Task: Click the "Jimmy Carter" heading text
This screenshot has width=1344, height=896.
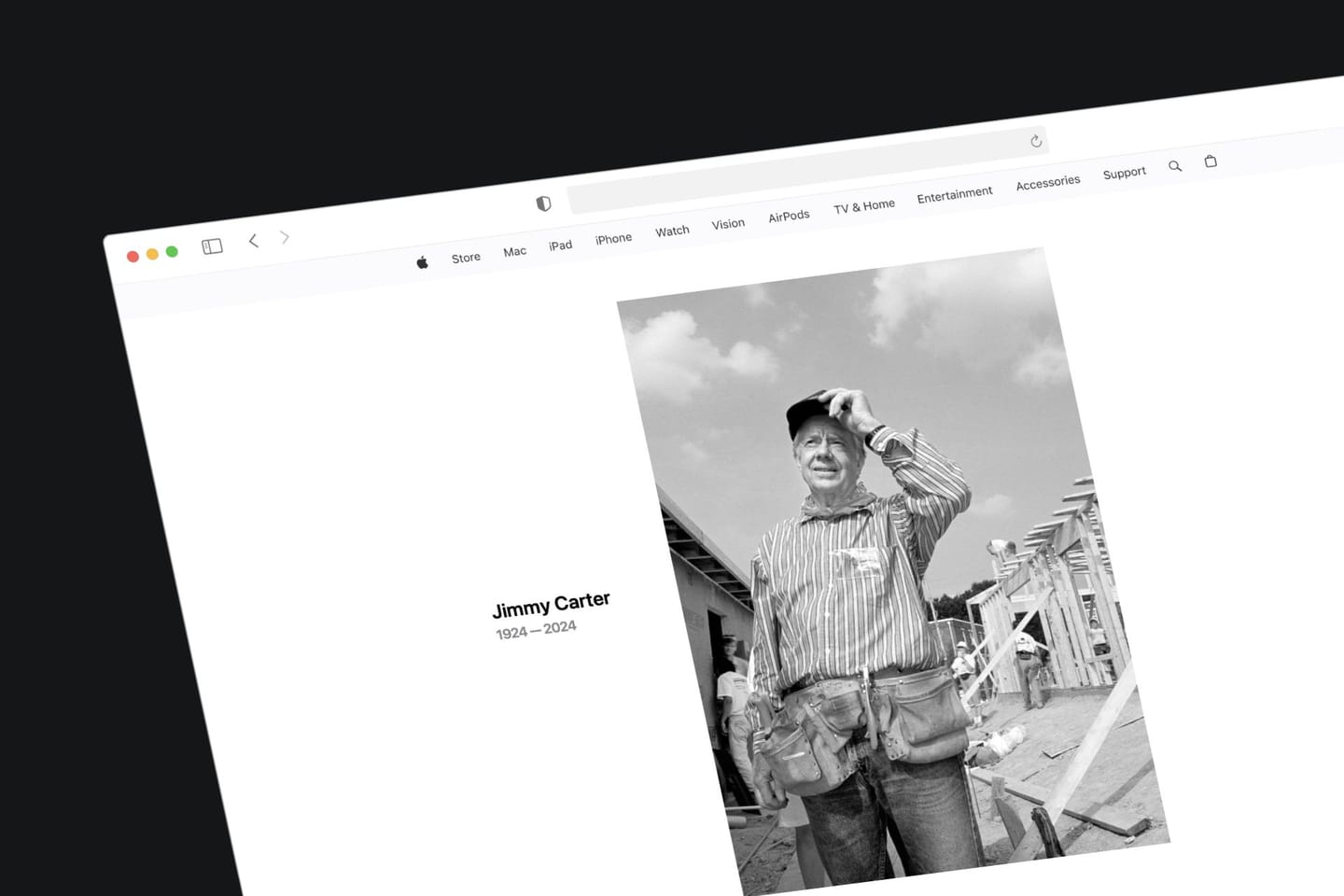Action: tap(551, 605)
